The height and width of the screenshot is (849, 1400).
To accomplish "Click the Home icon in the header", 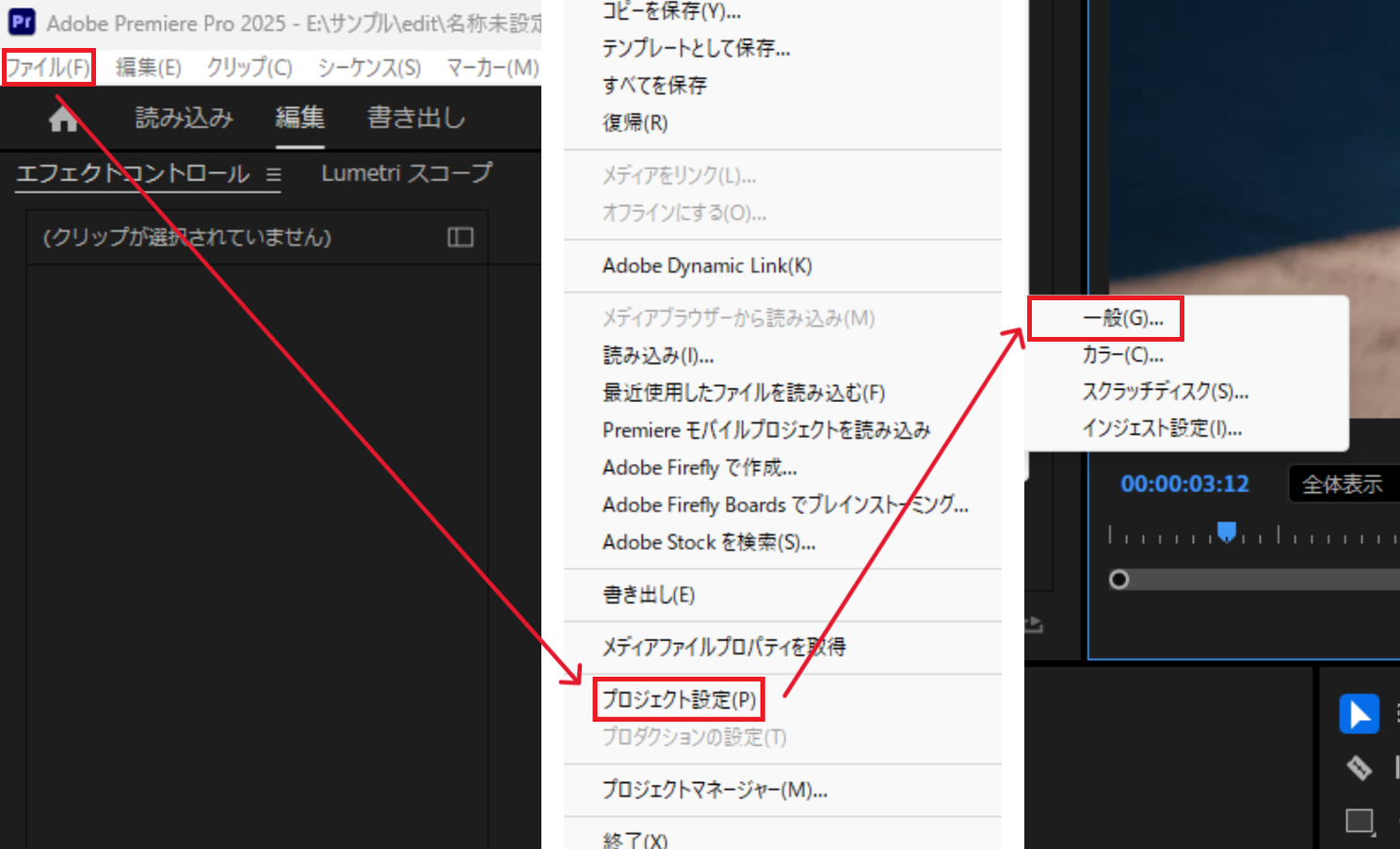I will pos(63,119).
